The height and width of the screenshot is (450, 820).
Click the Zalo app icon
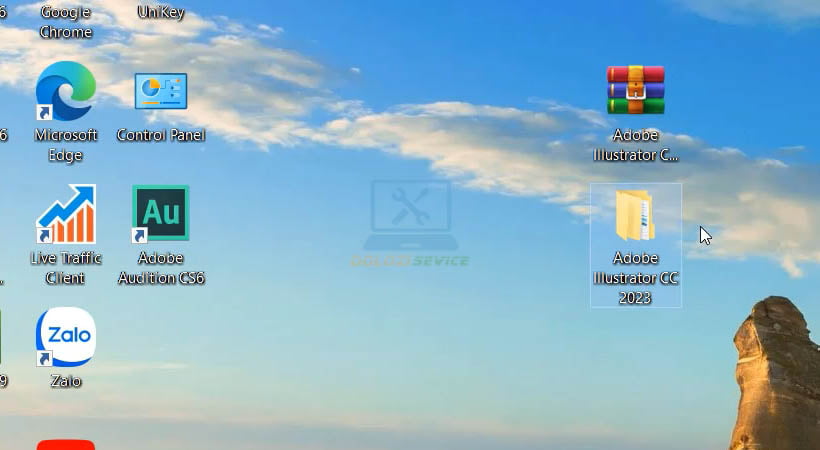pos(65,337)
